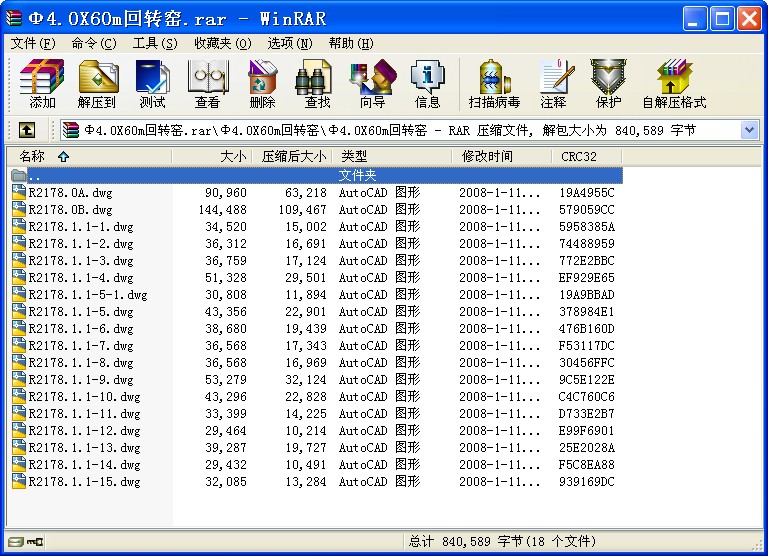Sort by 大小 column header
The width and height of the screenshot is (768, 556).
(x=211, y=156)
